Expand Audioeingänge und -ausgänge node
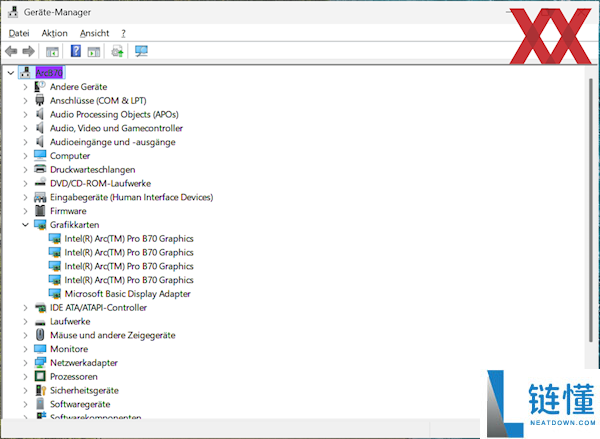 point(25,142)
